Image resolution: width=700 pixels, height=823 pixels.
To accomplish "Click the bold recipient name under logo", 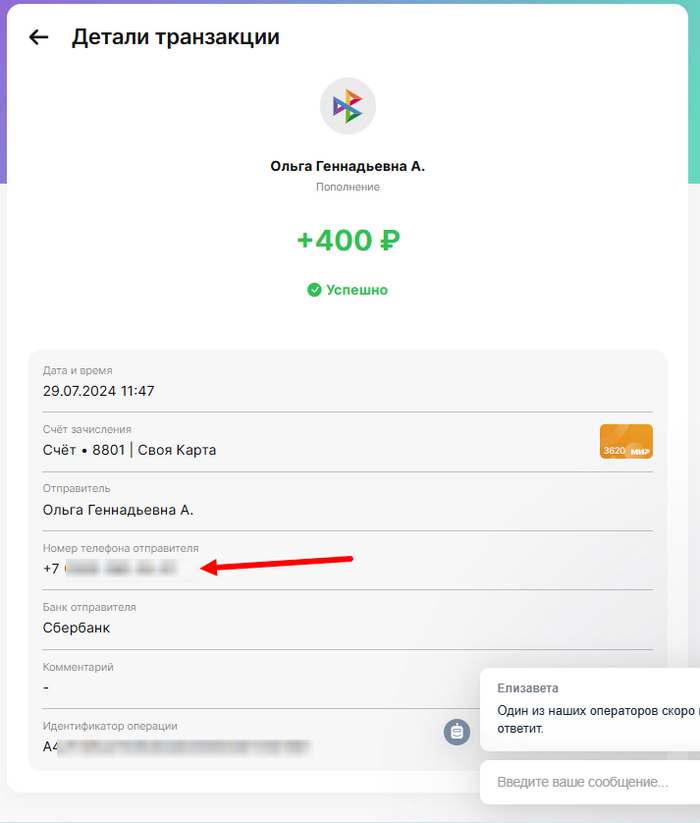I will pyautogui.click(x=348, y=166).
